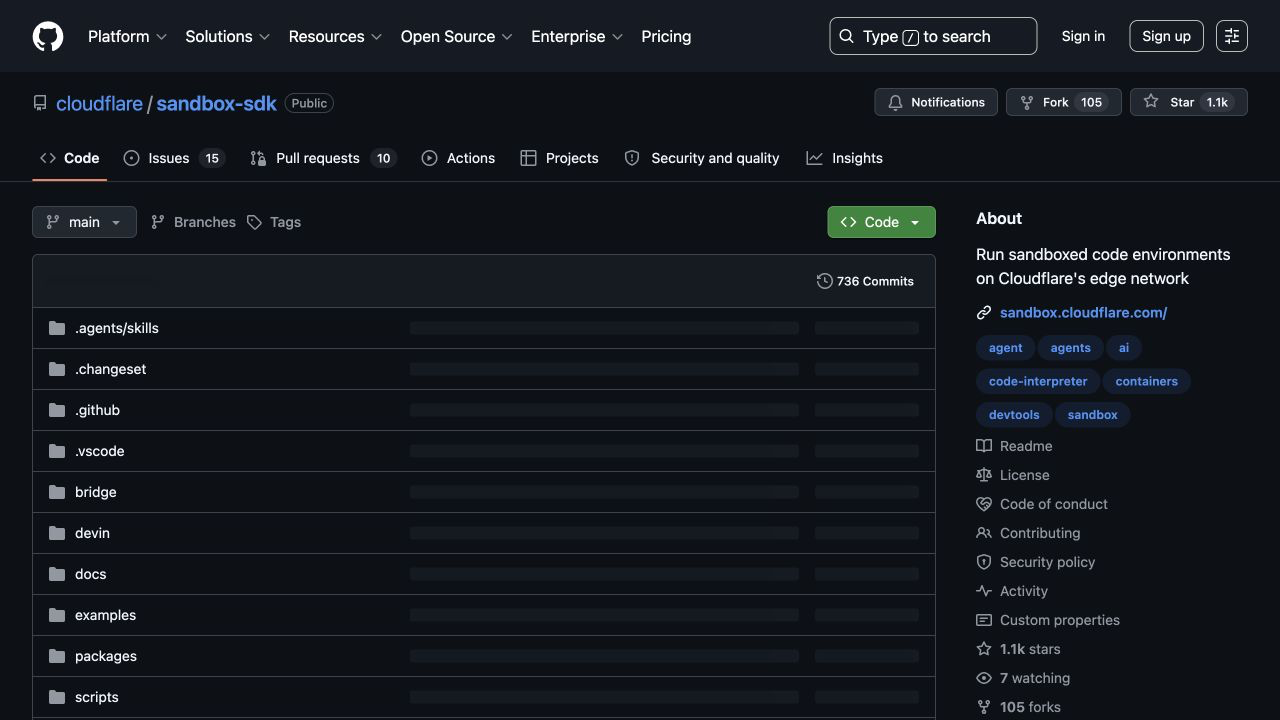Select the devtools topic tag
This screenshot has width=1280, height=720.
point(1014,414)
